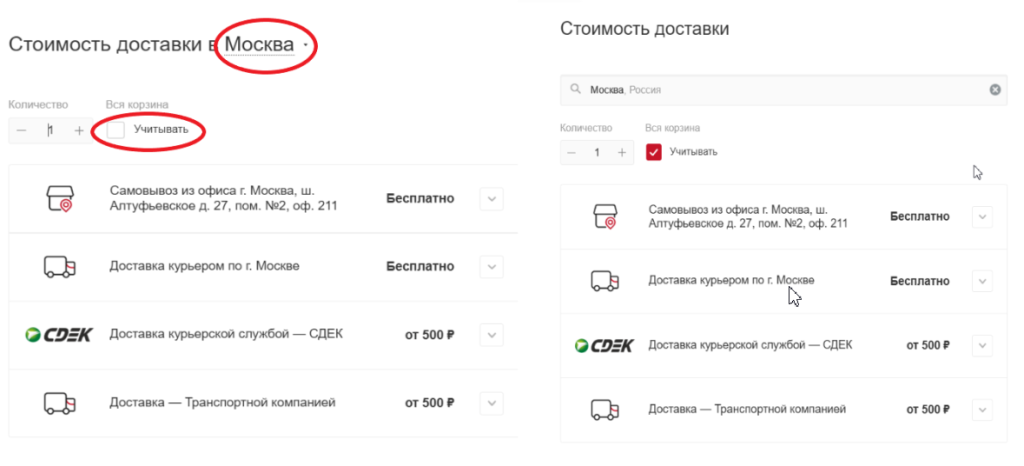Click the magnifier icon in the city search field
Image resolution: width=1024 pixels, height=466 pixels.
(x=575, y=90)
